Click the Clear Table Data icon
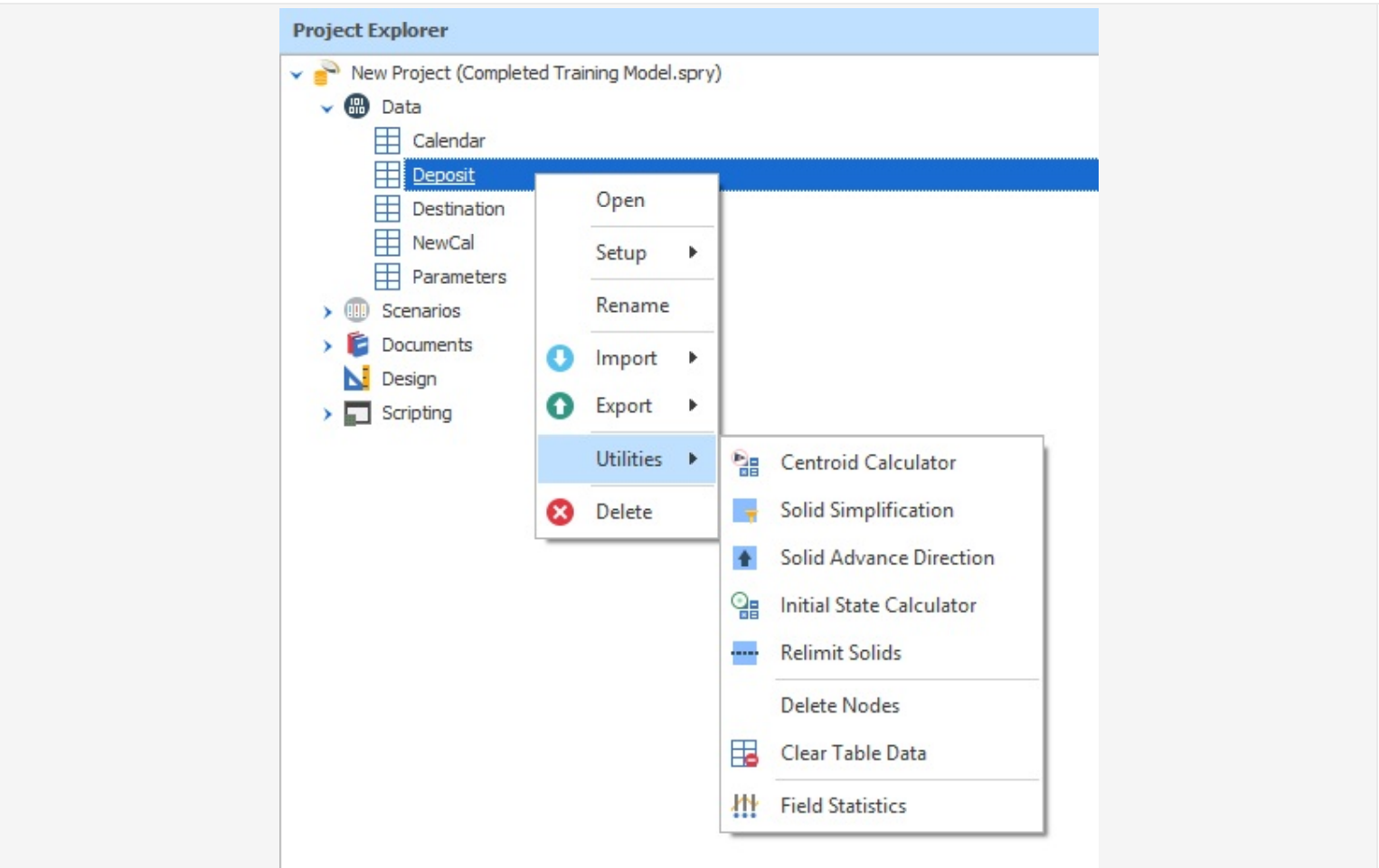1379x868 pixels. pyautogui.click(x=745, y=753)
